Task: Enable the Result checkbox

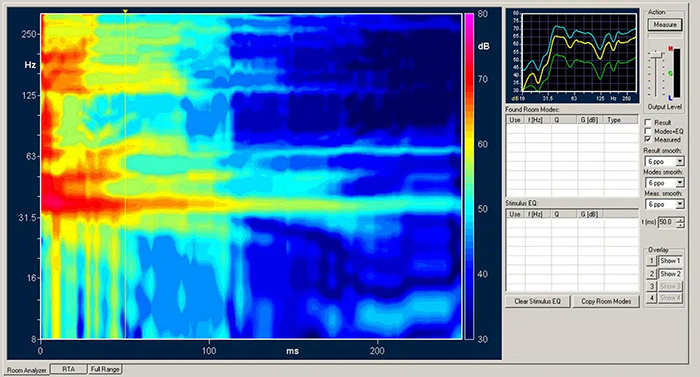Action: 648,122
